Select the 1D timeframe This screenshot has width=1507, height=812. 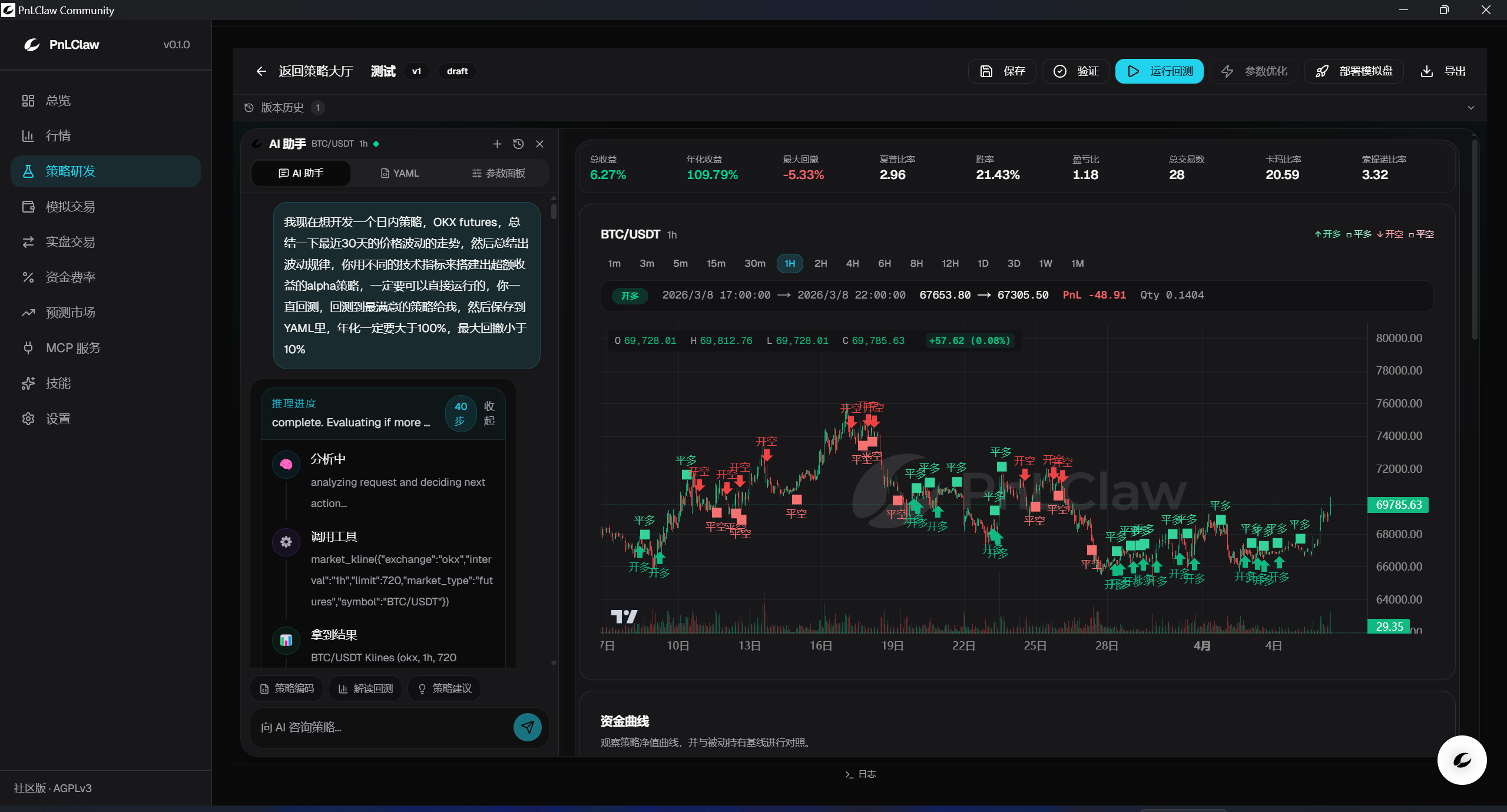pyautogui.click(x=983, y=264)
